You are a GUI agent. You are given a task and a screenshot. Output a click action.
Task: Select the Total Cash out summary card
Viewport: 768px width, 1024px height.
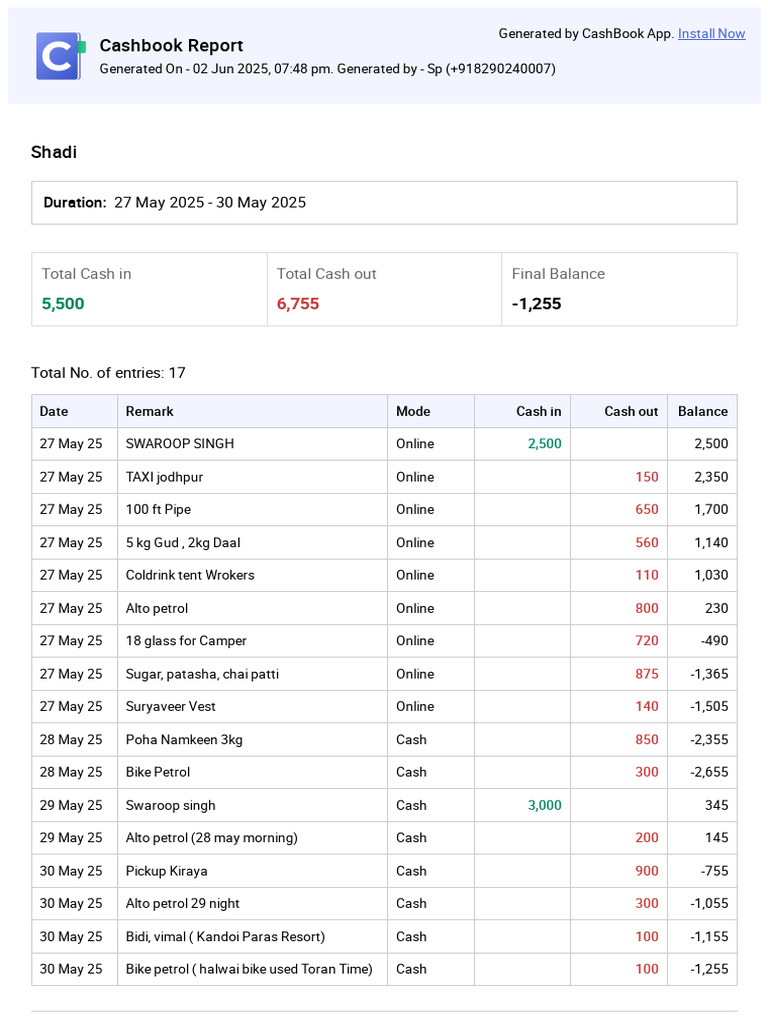pos(384,289)
